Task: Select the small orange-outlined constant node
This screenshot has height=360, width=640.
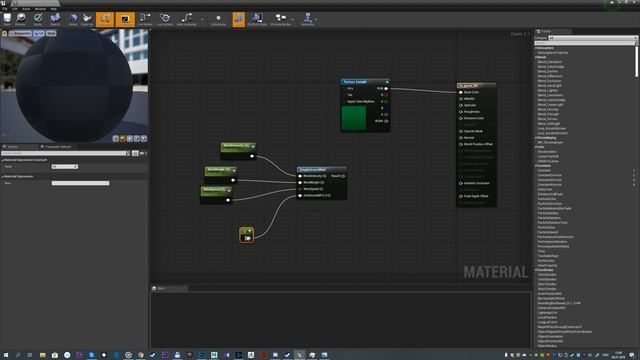Action: 247,235
